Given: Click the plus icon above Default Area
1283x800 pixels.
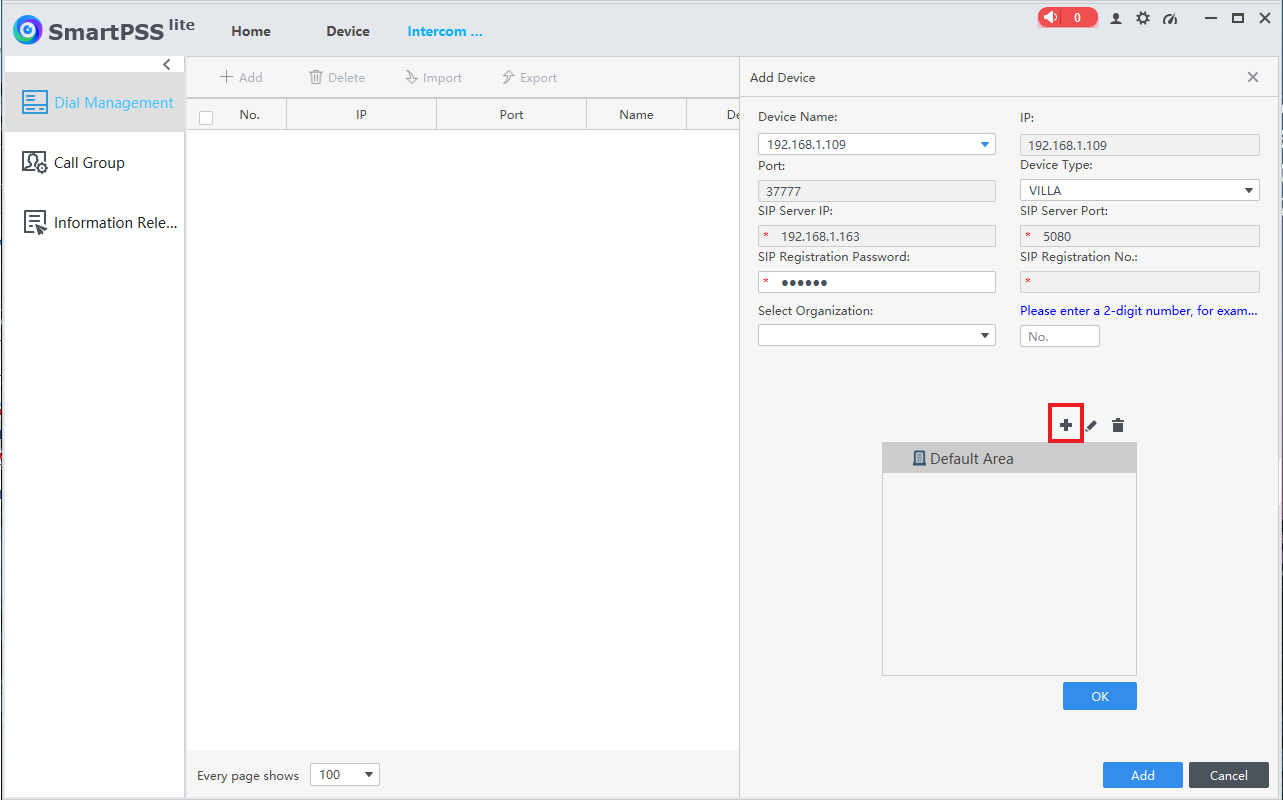Looking at the screenshot, I should [x=1066, y=425].
